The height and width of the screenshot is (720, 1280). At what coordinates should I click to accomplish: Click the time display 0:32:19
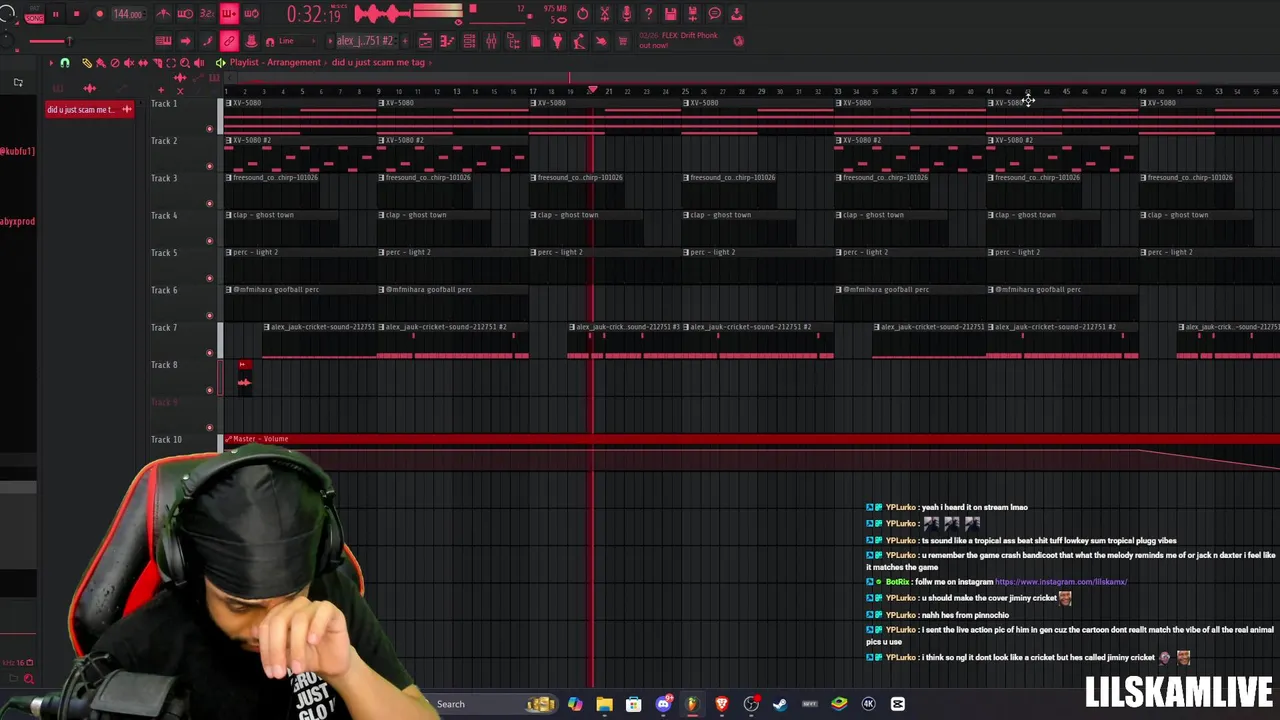[x=313, y=14]
